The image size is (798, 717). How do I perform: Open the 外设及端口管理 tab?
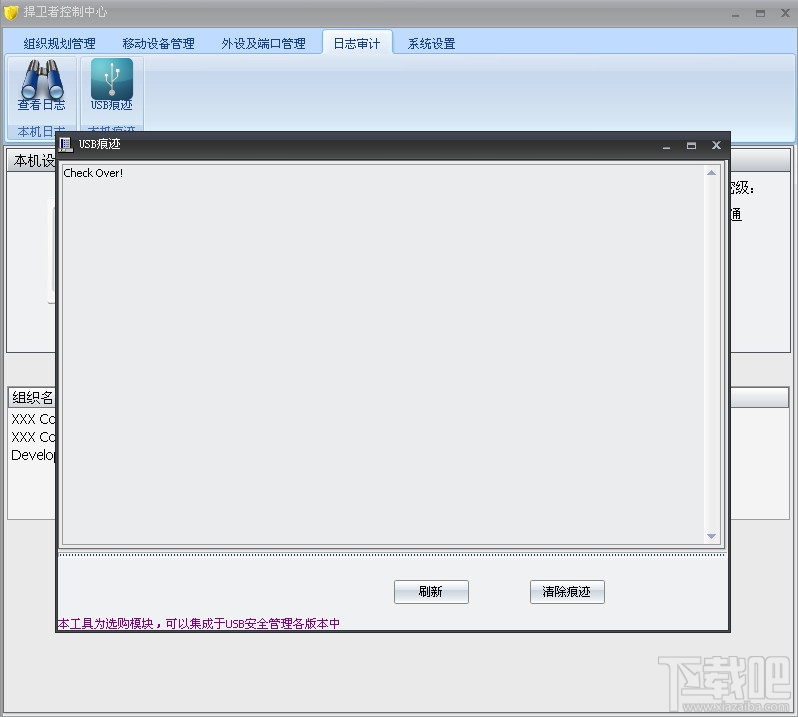click(x=263, y=44)
